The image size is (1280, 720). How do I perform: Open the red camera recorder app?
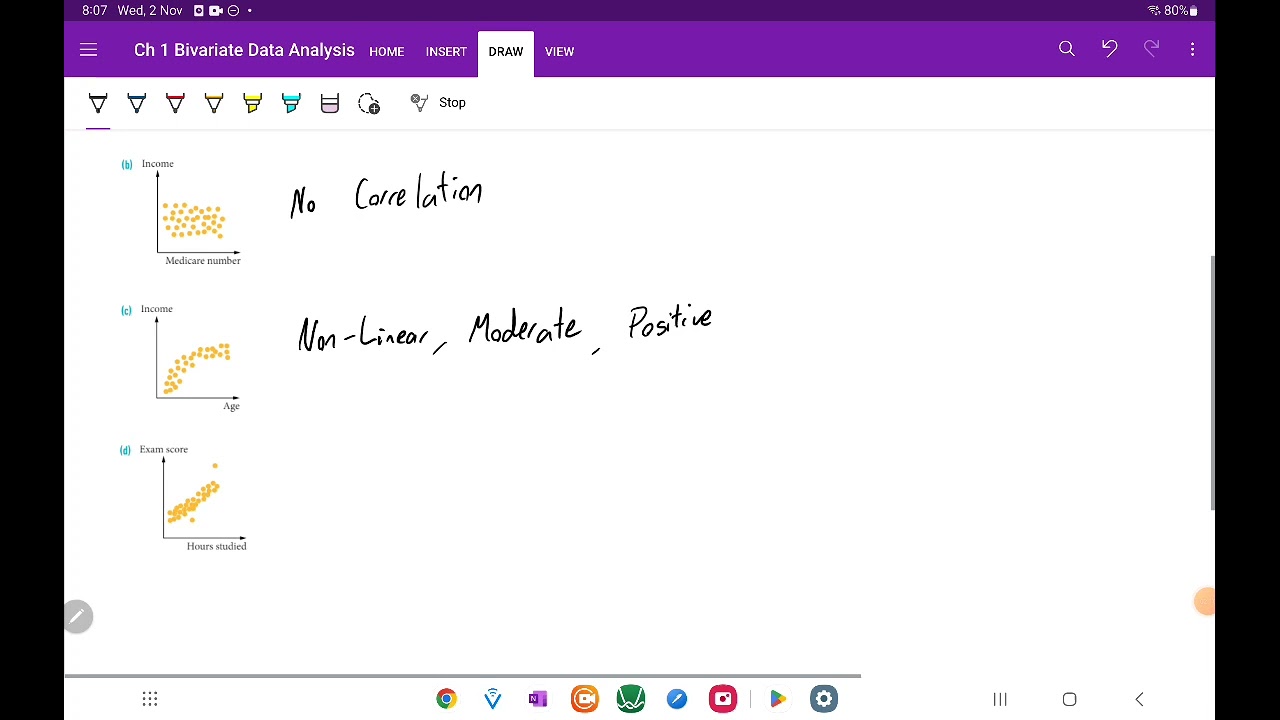(x=723, y=699)
